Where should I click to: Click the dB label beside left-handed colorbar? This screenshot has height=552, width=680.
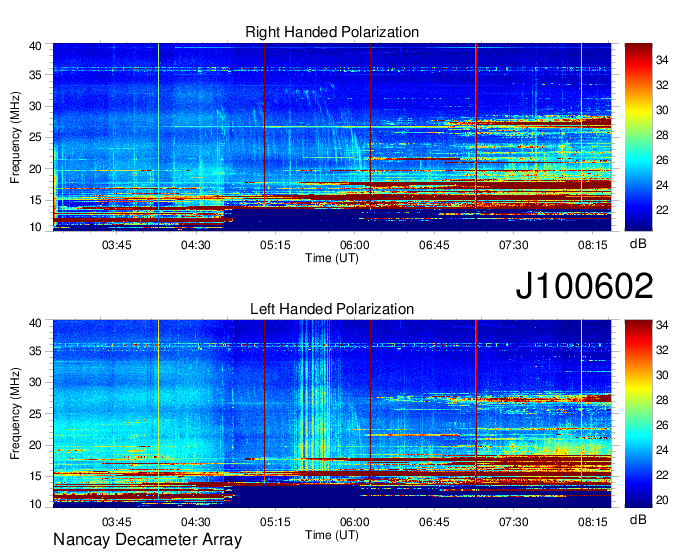638,519
